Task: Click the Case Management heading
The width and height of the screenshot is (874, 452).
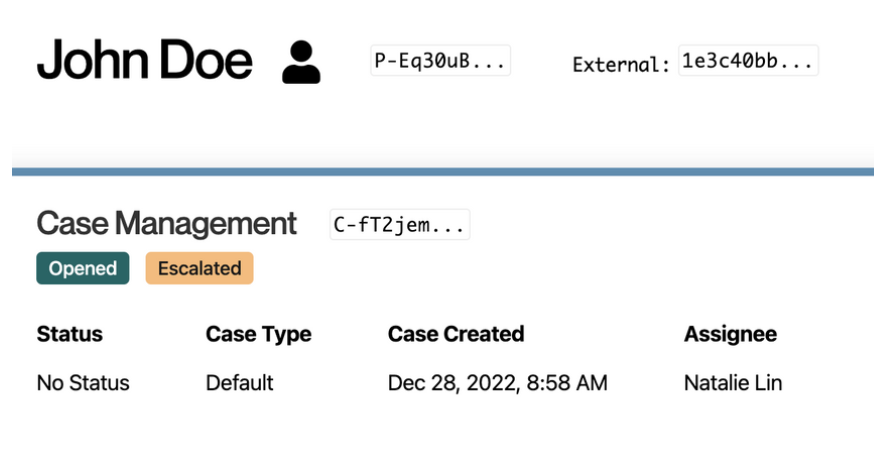Action: pyautogui.click(x=166, y=223)
